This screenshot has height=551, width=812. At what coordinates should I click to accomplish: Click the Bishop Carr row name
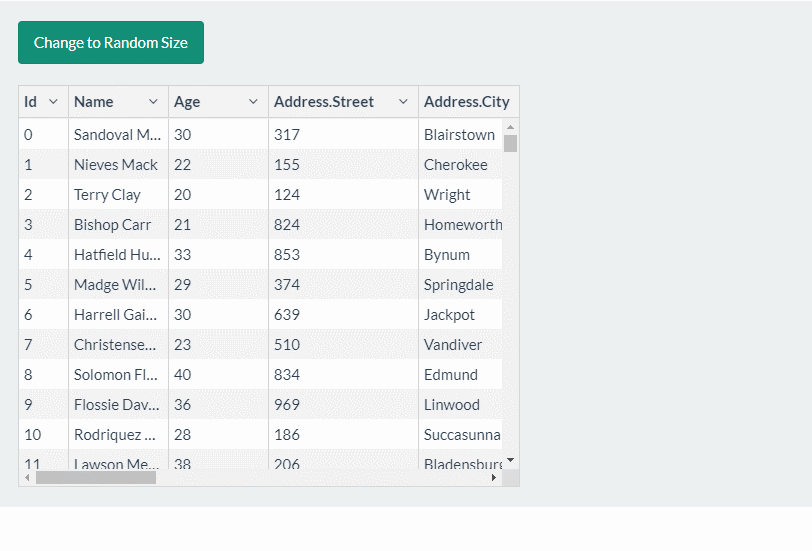[112, 225]
